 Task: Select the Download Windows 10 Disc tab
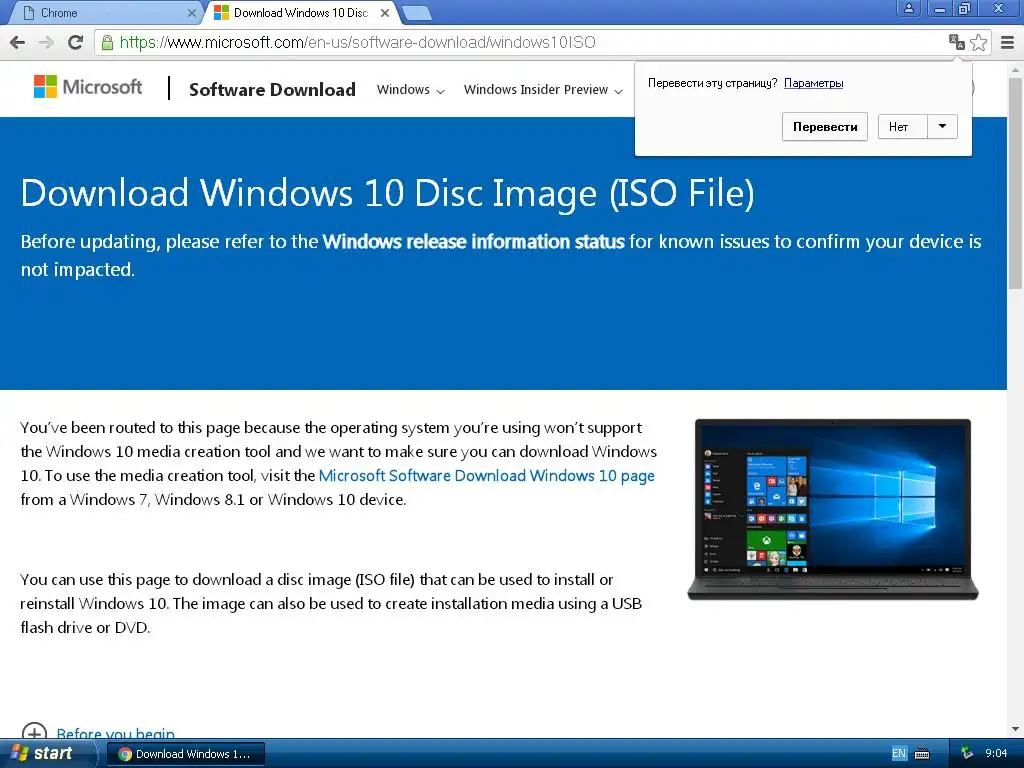(300, 12)
